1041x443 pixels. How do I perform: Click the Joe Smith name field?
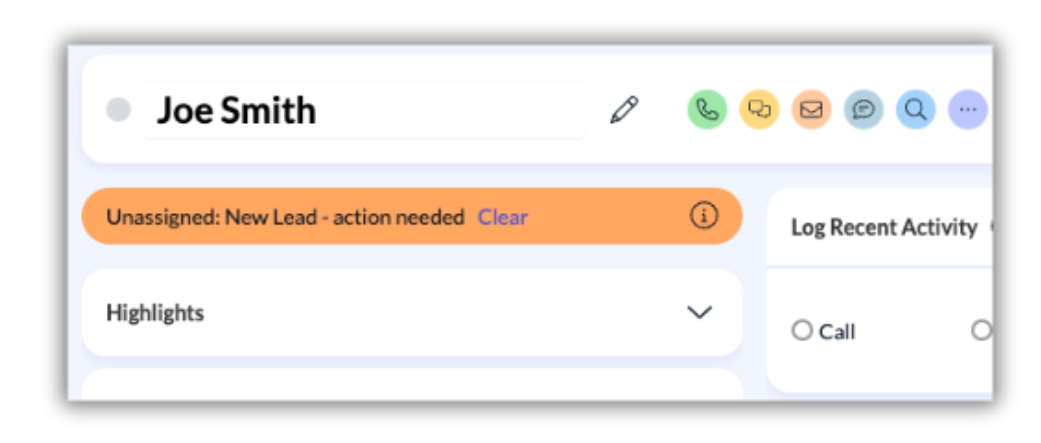364,110
